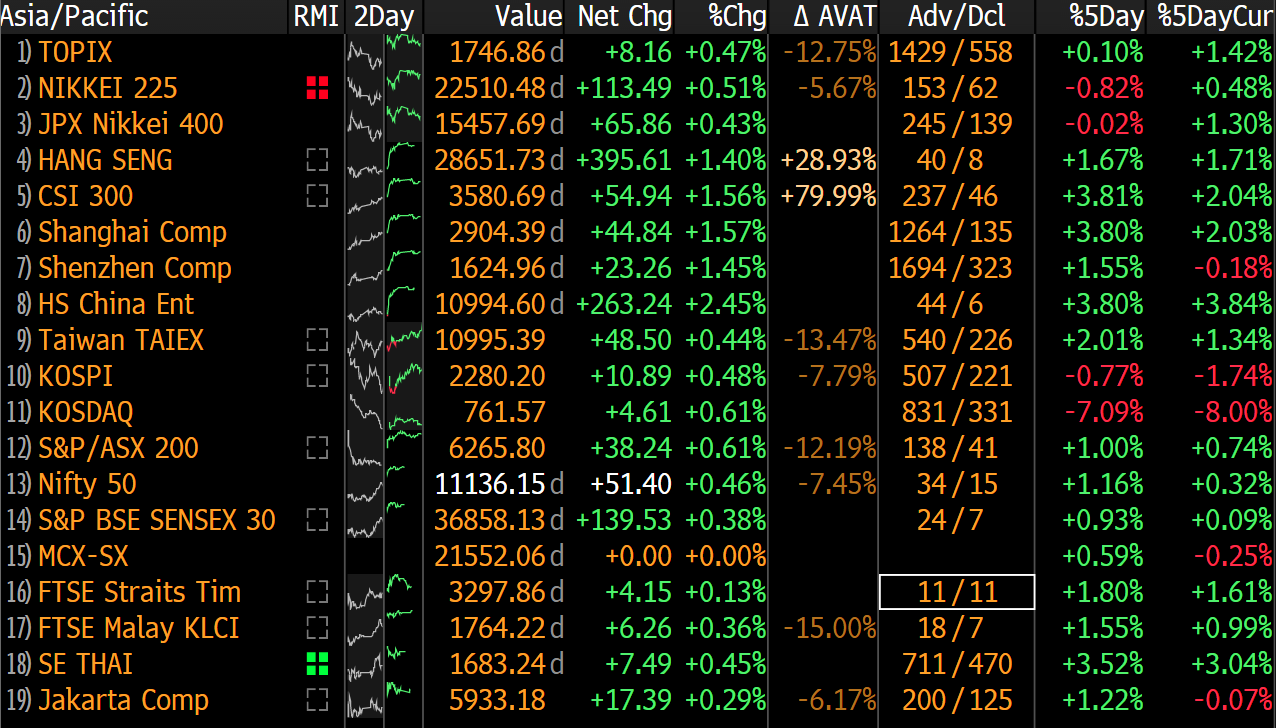The image size is (1276, 728).
Task: Sort by the Δ AVAT column header
Action: [x=835, y=16]
